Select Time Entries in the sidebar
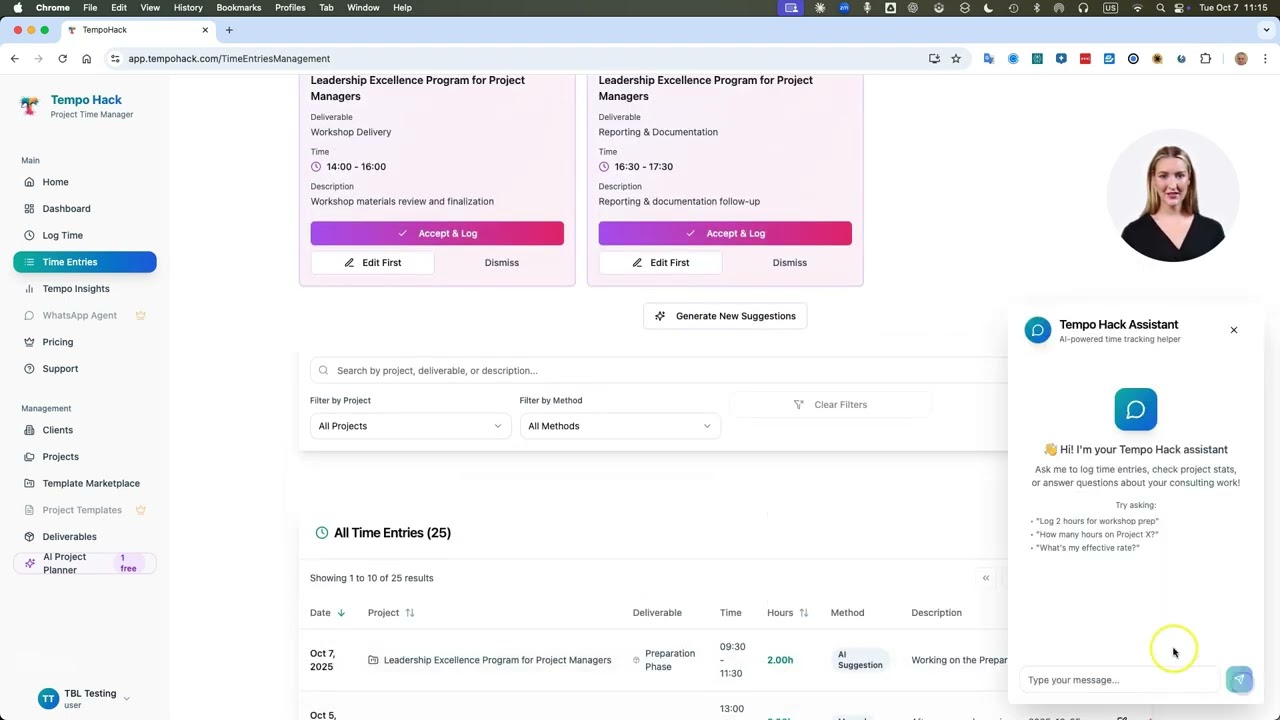The width and height of the screenshot is (1280, 720). 85,262
